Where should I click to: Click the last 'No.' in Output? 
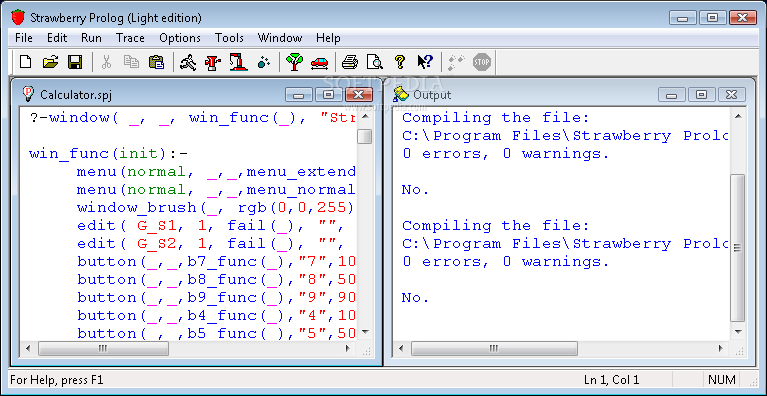[415, 298]
